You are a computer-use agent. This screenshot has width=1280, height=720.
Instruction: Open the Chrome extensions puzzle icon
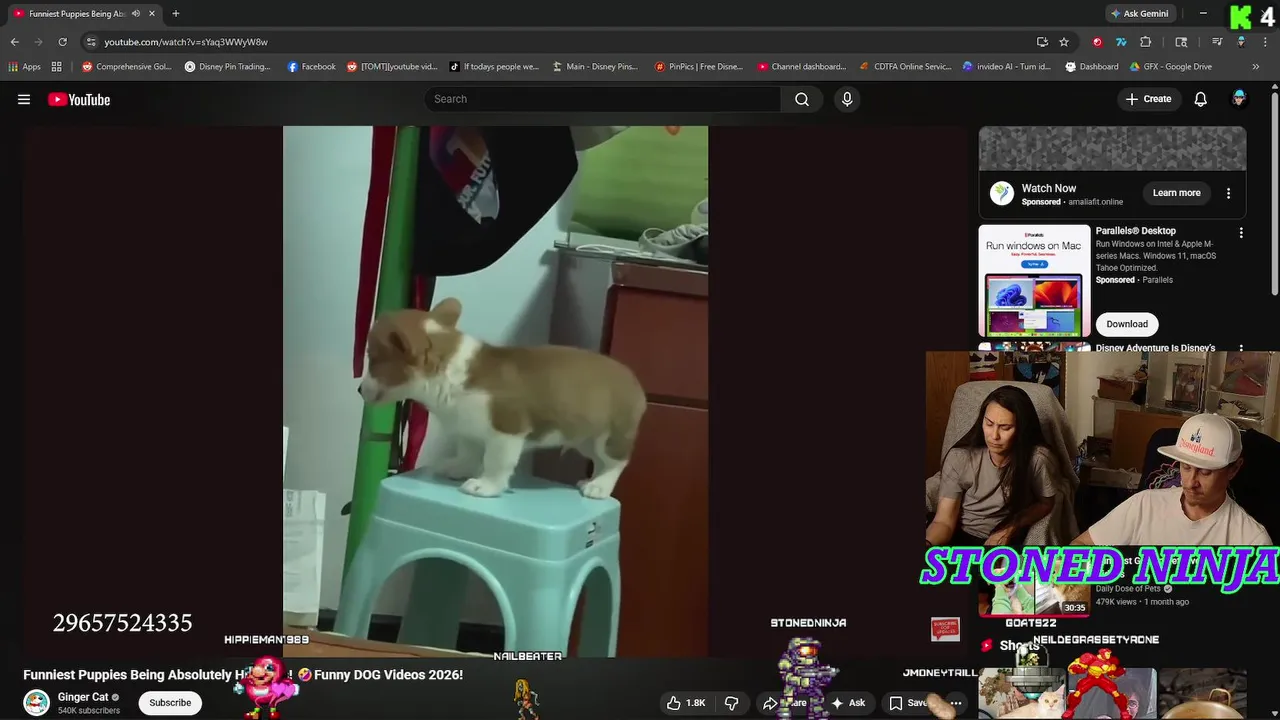pos(1146,42)
